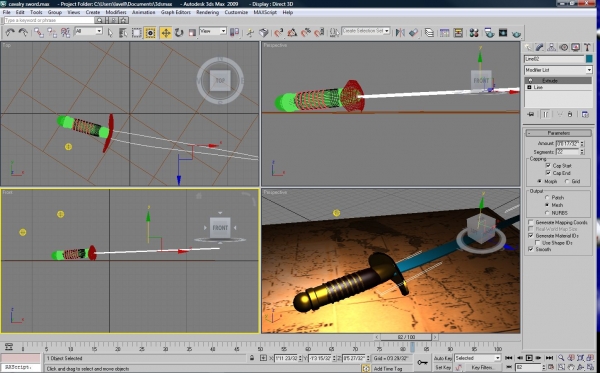Image resolution: width=600 pixels, height=373 pixels.
Task: Switch to the Hierarchy command panel tab
Action: (x=551, y=47)
